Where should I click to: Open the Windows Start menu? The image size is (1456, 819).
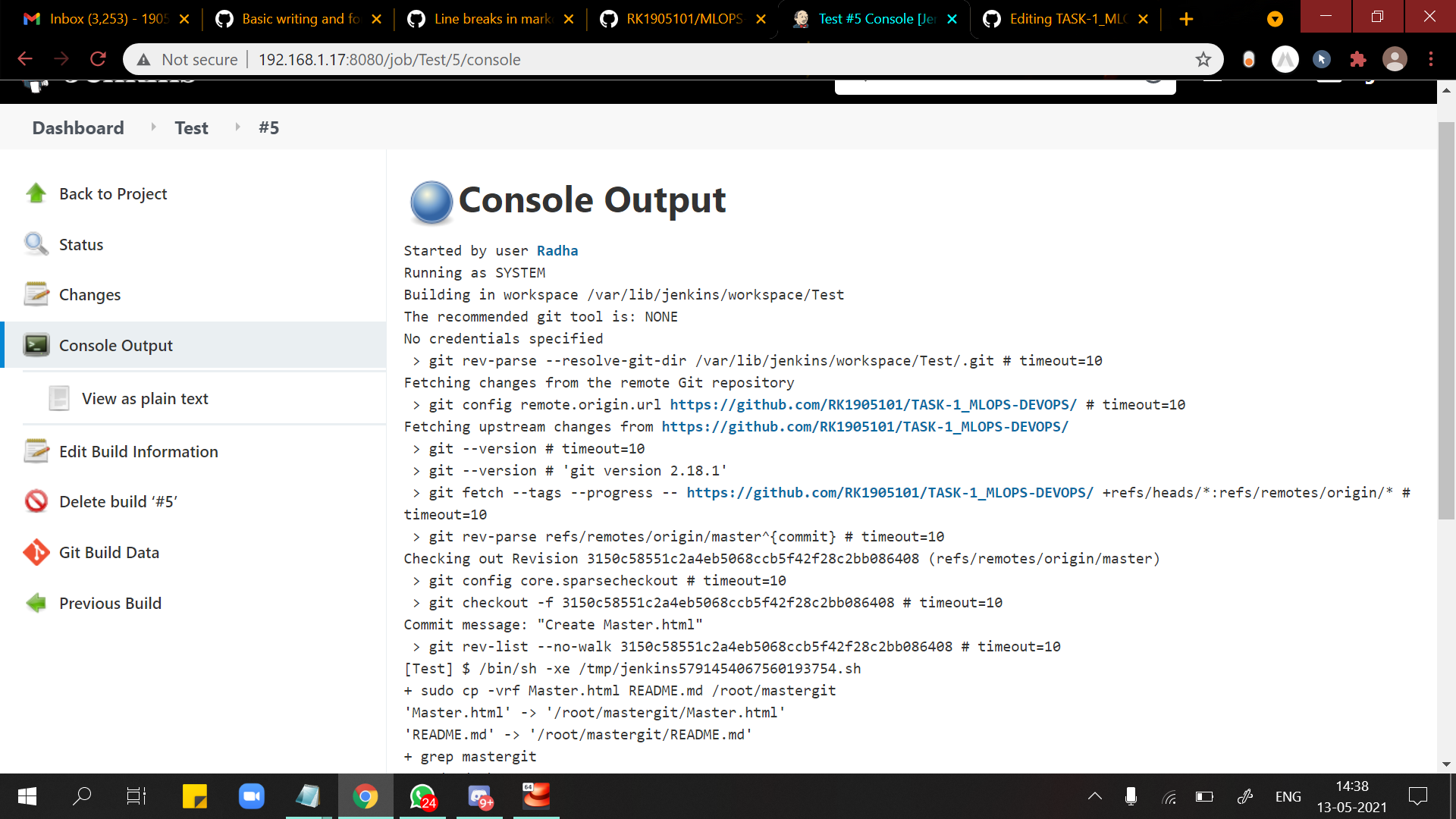tap(27, 796)
